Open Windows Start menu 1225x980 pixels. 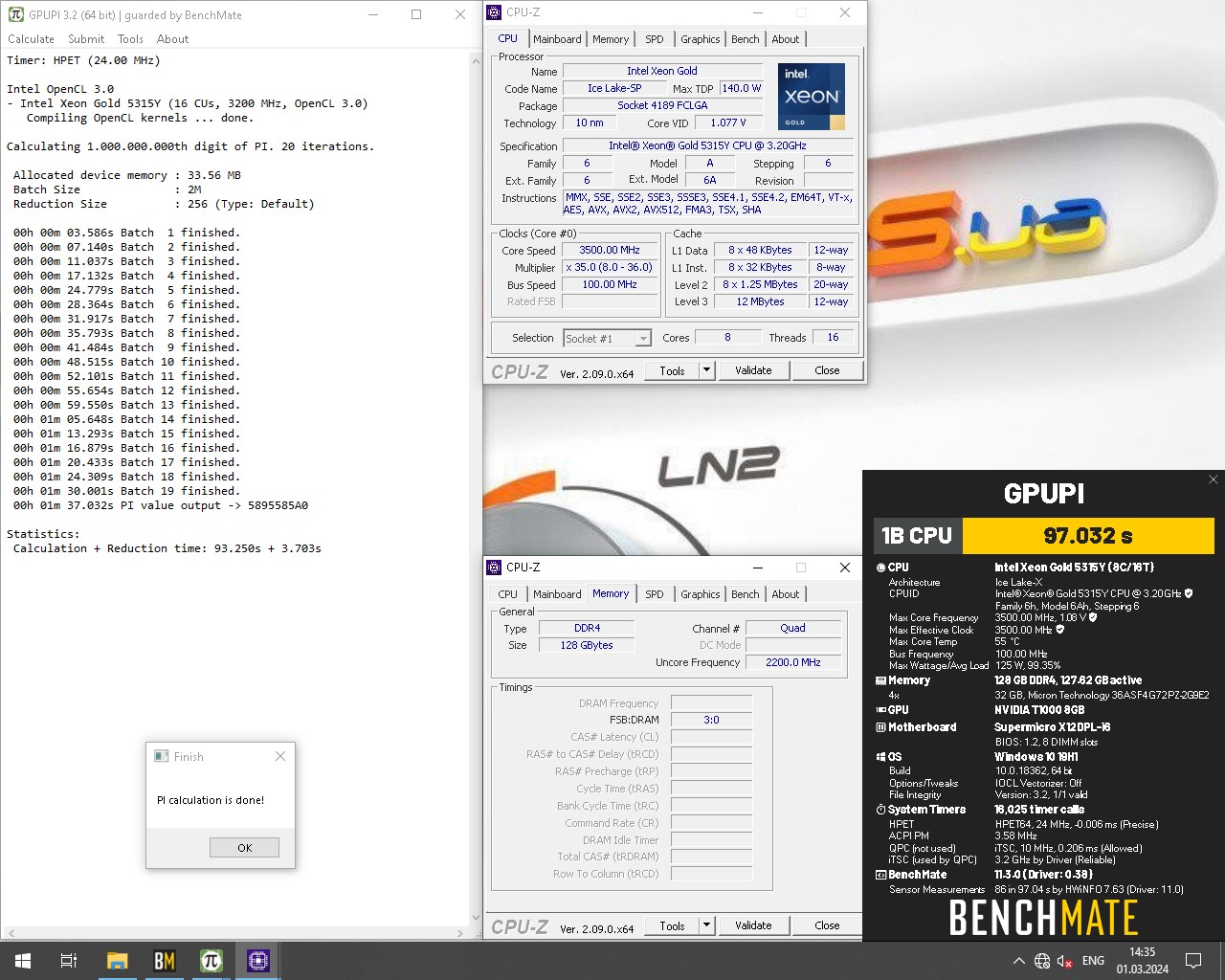point(22,961)
